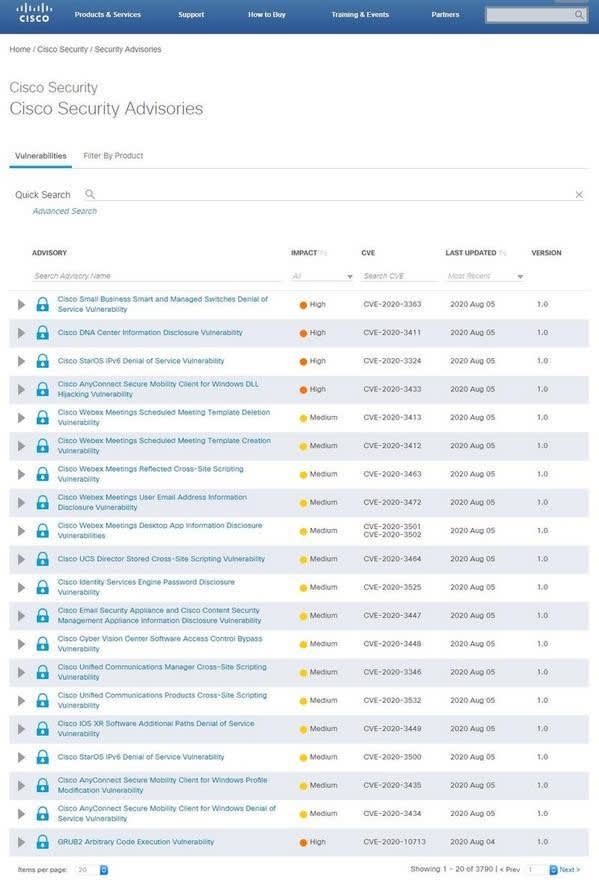Switch to Filter By Product tab
The width and height of the screenshot is (599, 885).
click(113, 156)
